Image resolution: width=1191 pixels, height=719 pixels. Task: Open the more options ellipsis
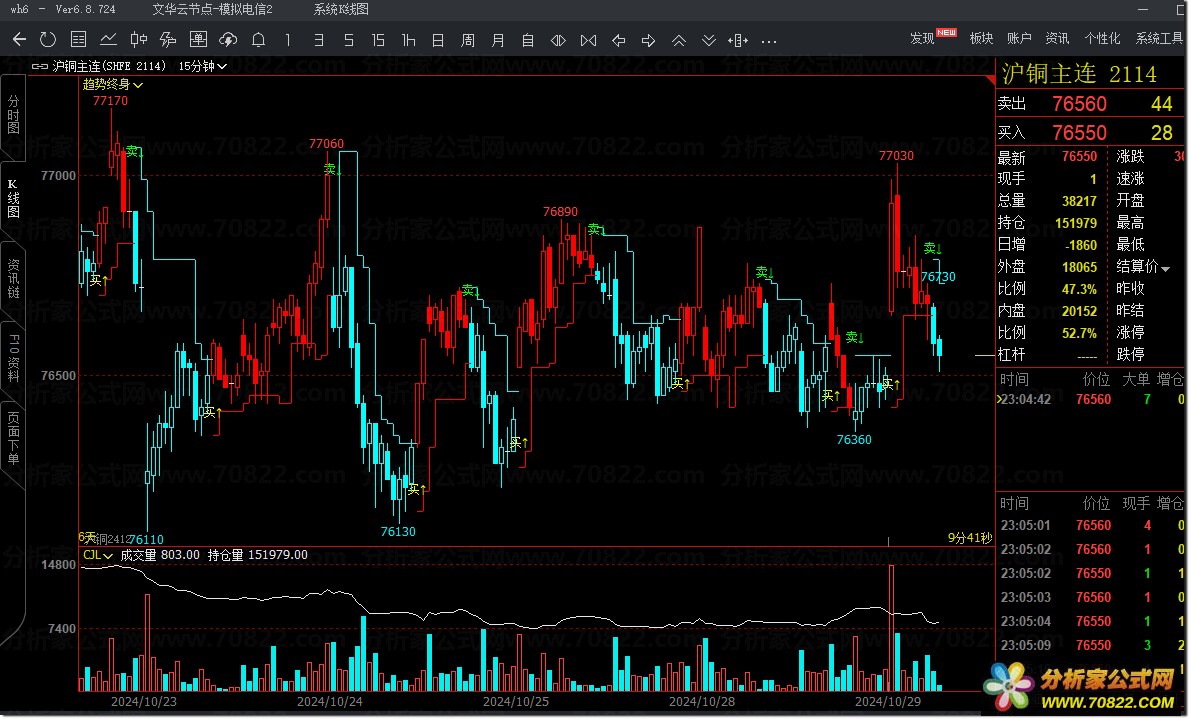click(x=769, y=41)
